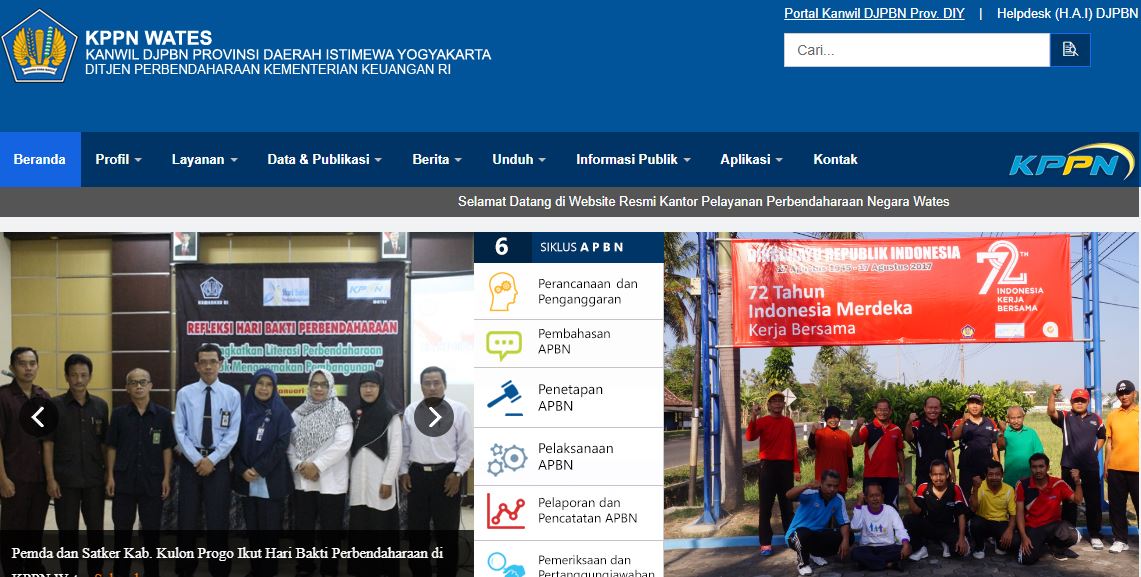Expand the Layanan dropdown menu

coord(204,159)
